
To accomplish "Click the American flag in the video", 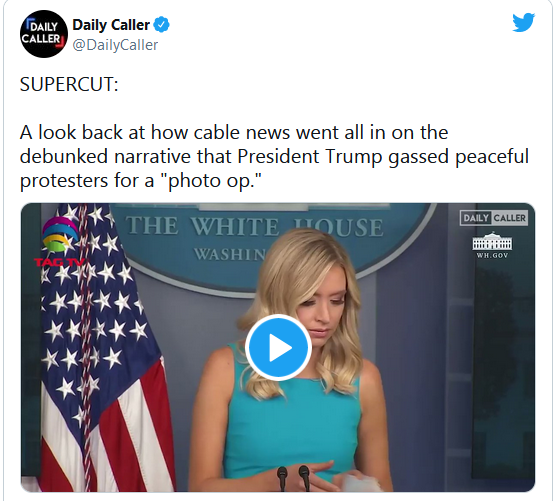I will tap(103, 347).
